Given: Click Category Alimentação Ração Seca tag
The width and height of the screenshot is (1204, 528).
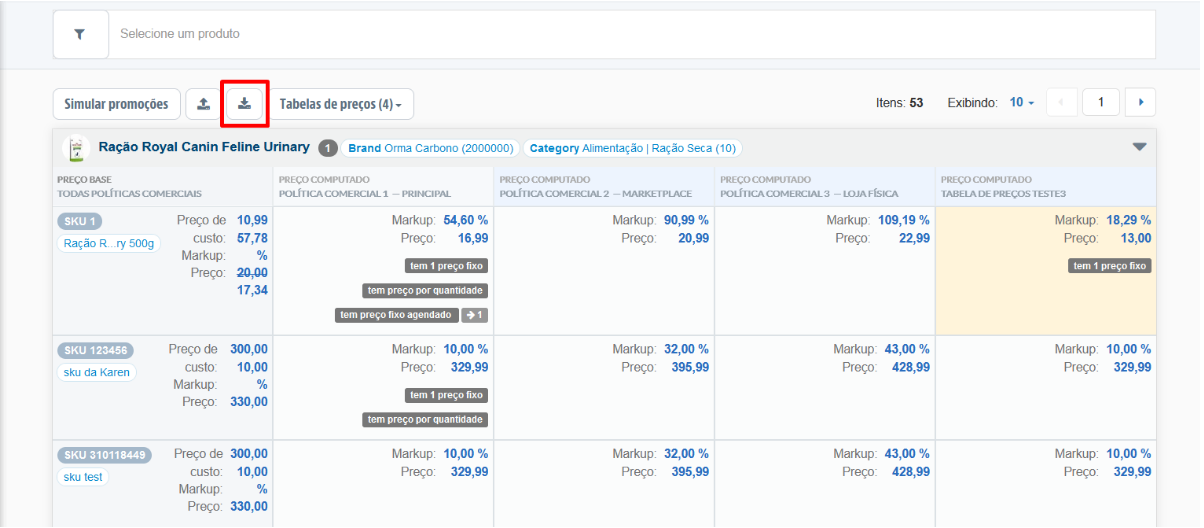Looking at the screenshot, I should tap(632, 148).
